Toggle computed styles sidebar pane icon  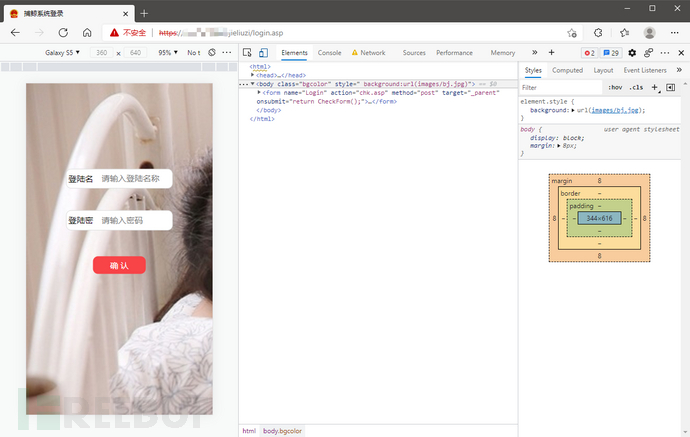coord(670,88)
